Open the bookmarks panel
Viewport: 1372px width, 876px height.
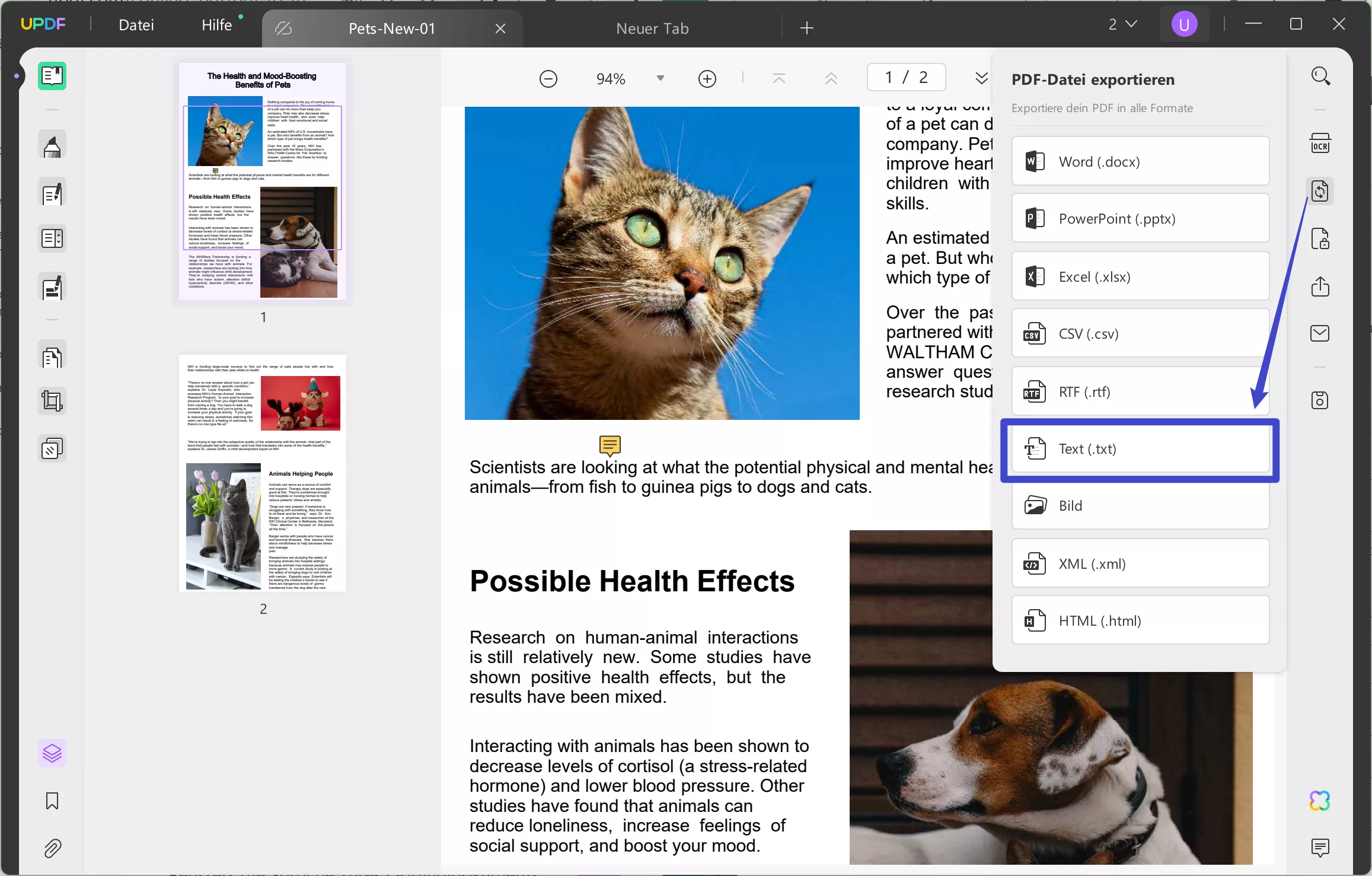pyautogui.click(x=52, y=801)
